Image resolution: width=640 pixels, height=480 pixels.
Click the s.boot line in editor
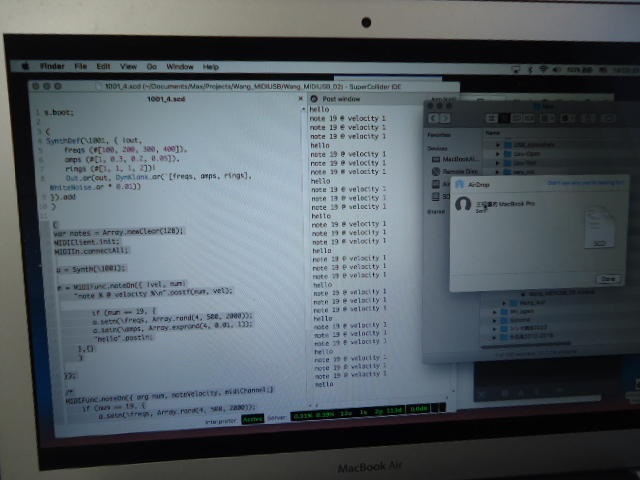tap(59, 113)
